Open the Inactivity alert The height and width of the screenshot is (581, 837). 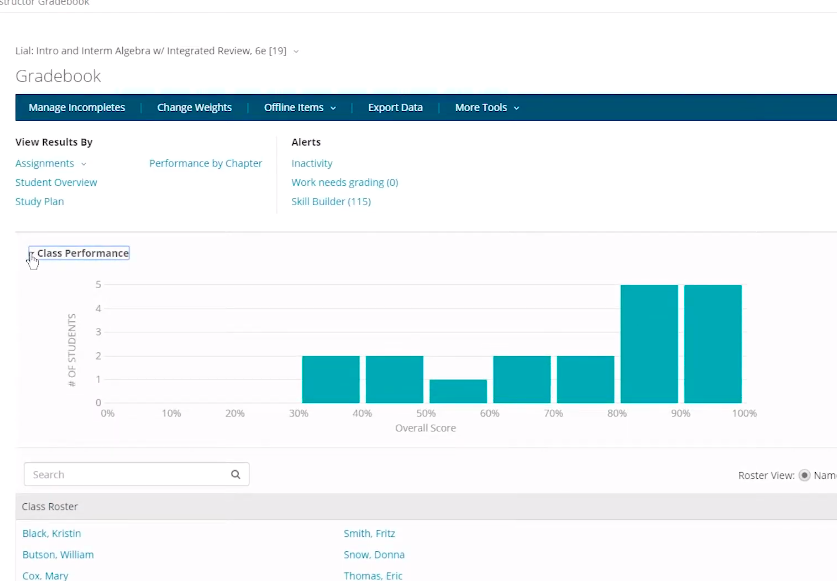[312, 163]
